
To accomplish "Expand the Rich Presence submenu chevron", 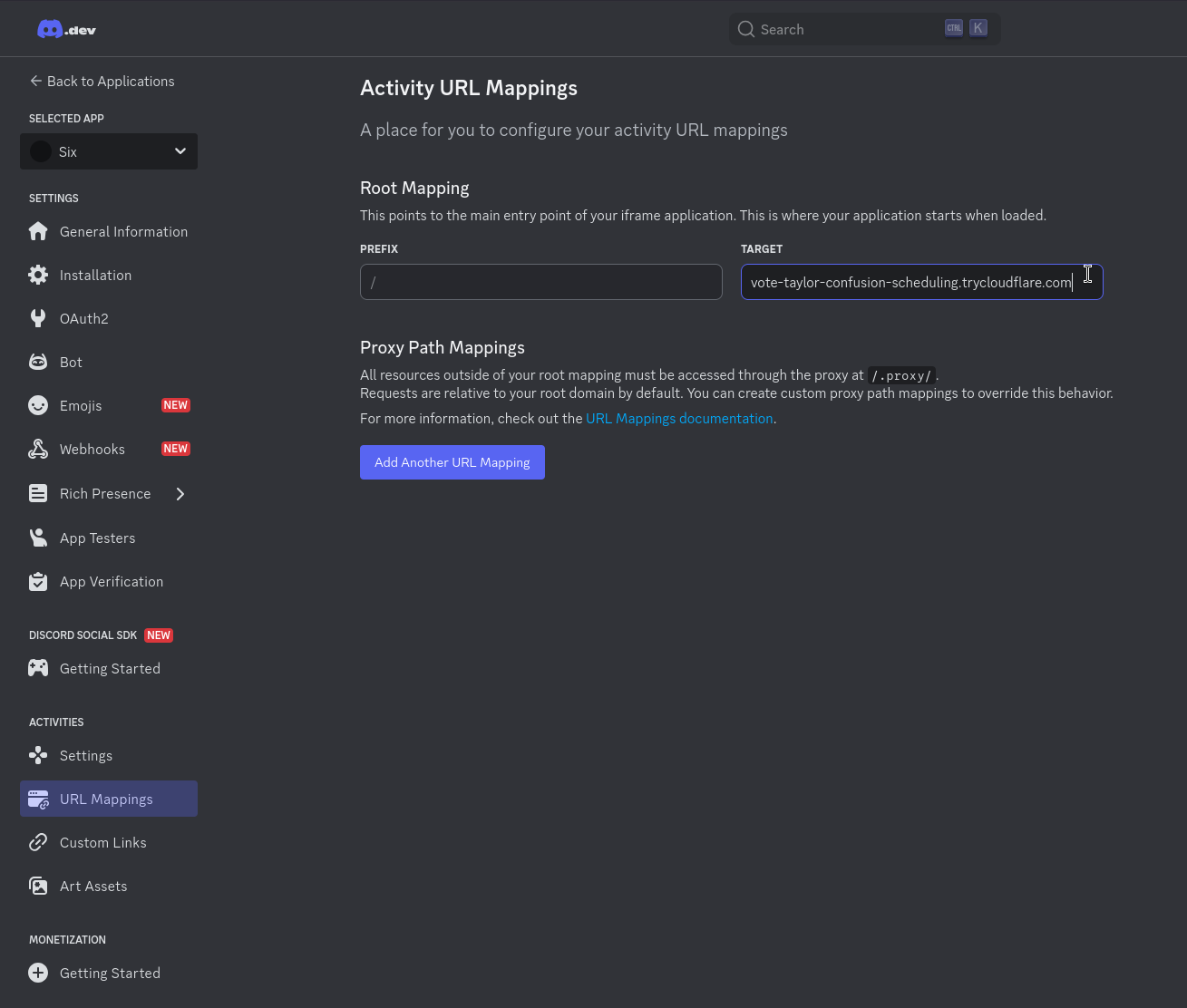I will (180, 494).
